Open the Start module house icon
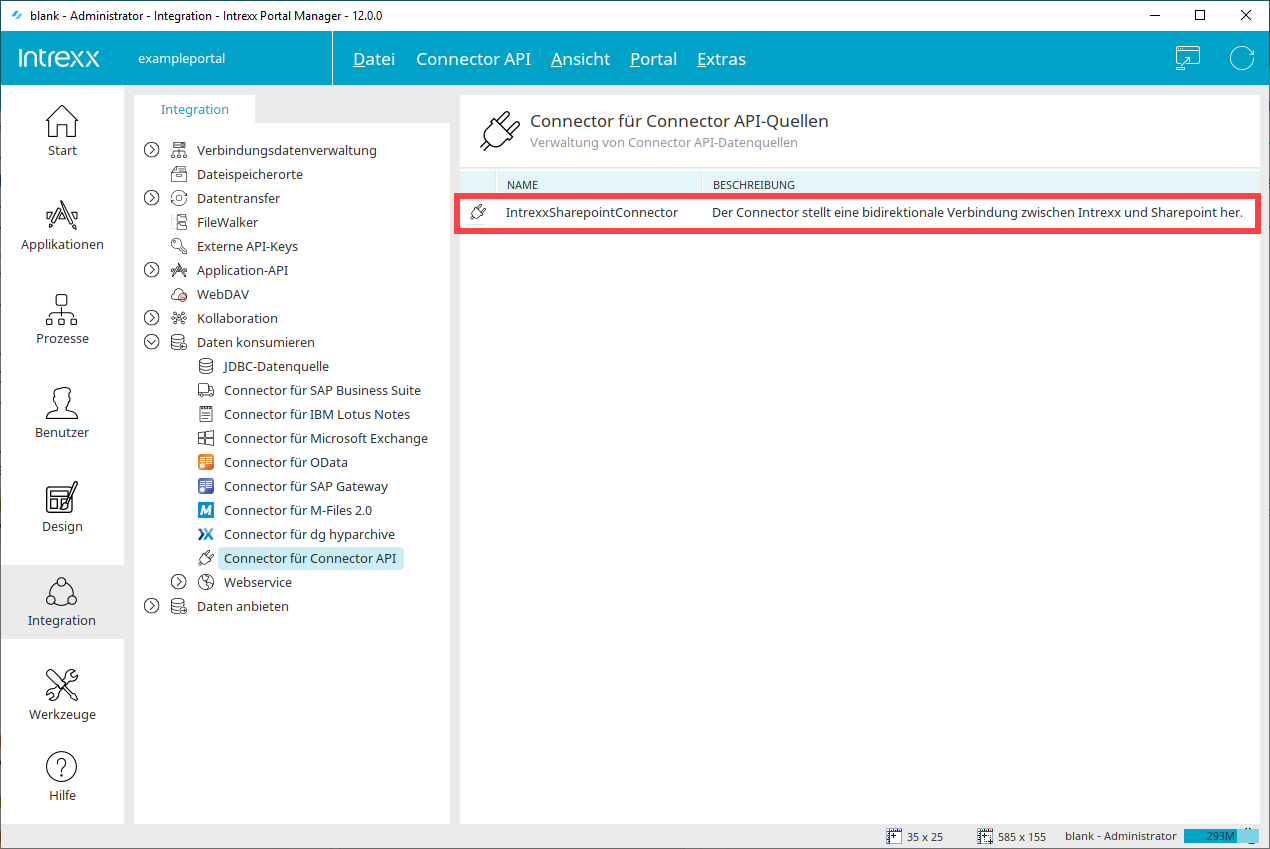This screenshot has width=1270, height=849. [x=62, y=121]
